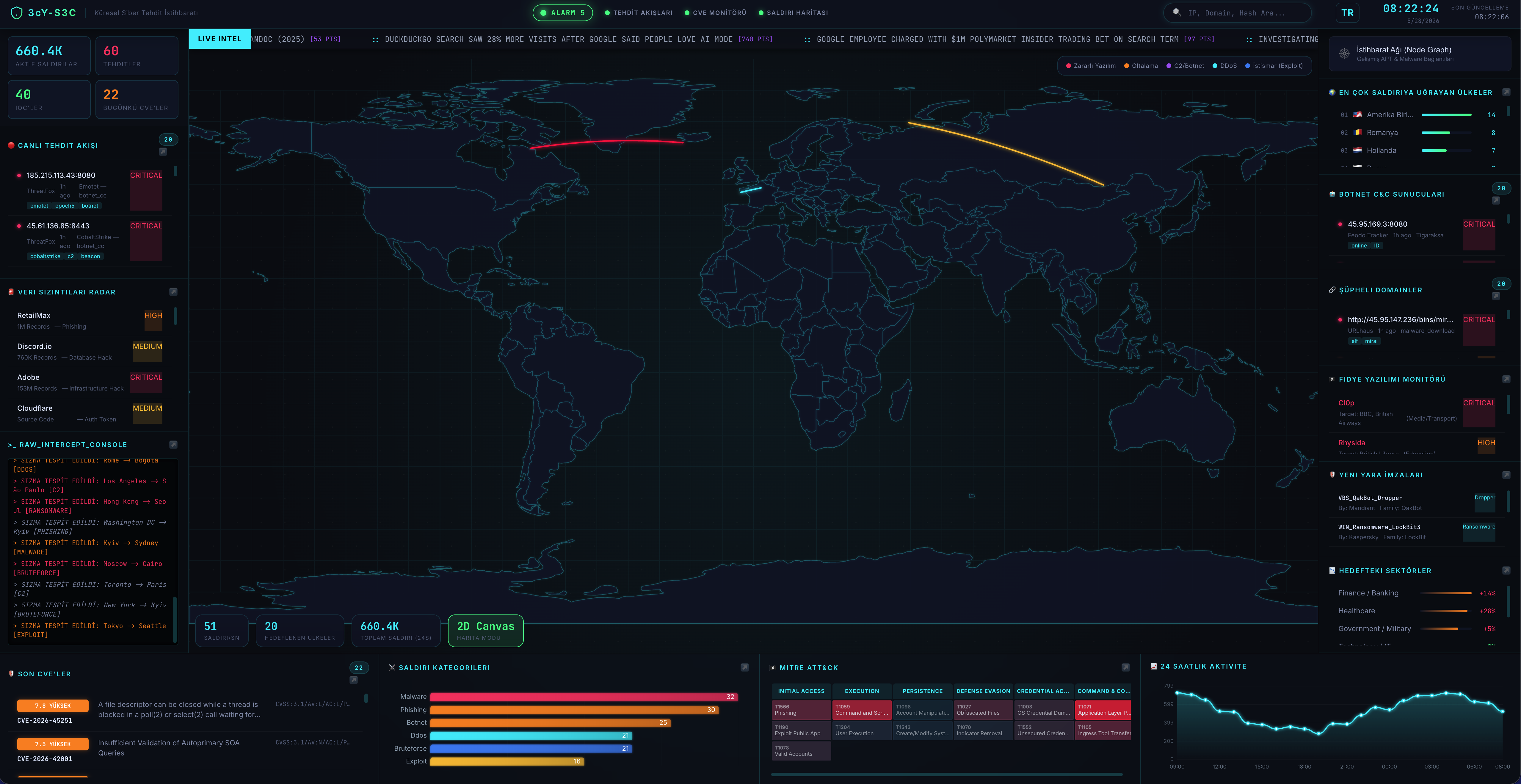Click siren icon beside Veri Sızıntıları Radar
This screenshot has width=1521, height=784.
click(x=11, y=292)
